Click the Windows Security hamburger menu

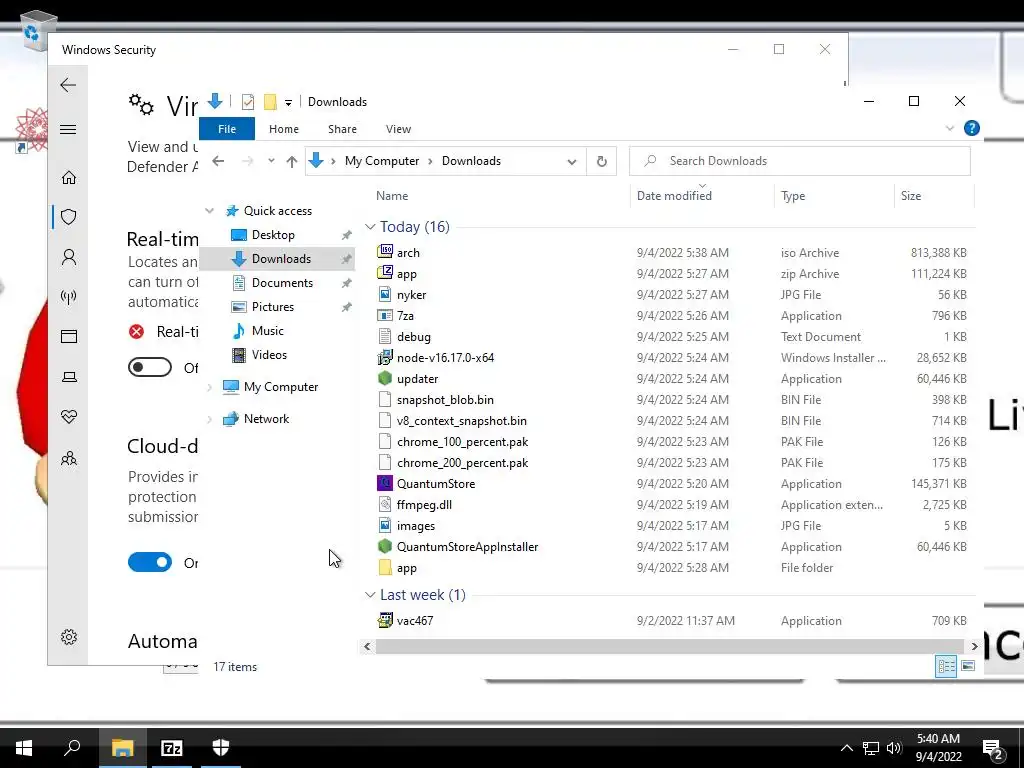click(x=68, y=129)
